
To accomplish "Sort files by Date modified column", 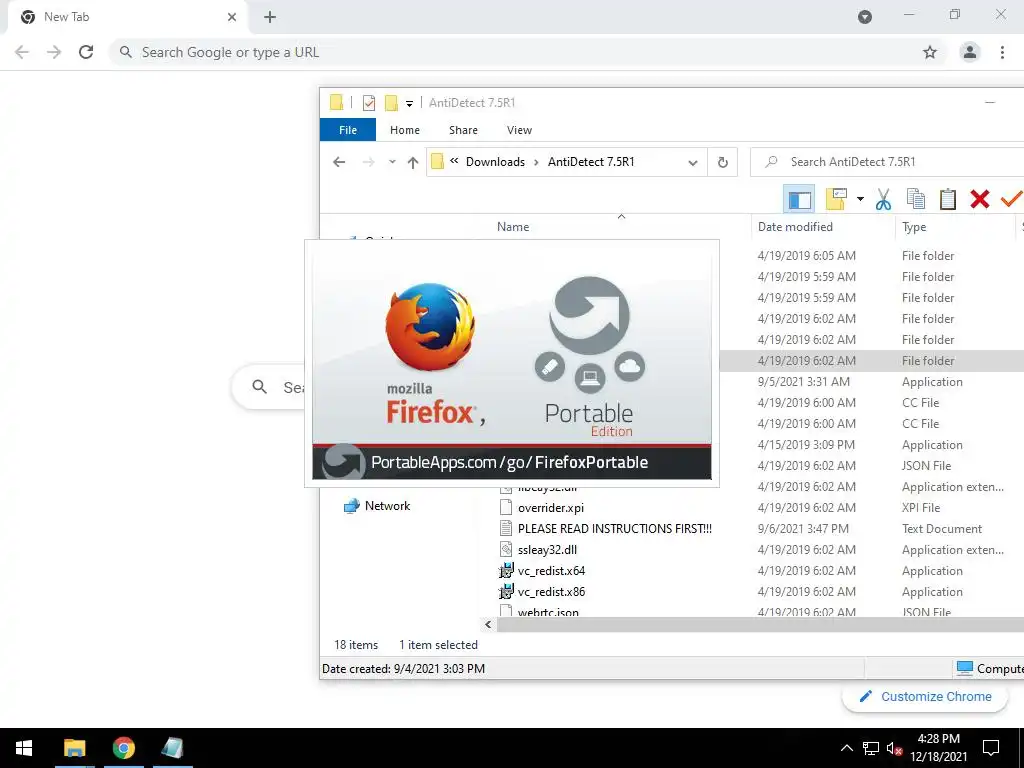I will point(795,227).
